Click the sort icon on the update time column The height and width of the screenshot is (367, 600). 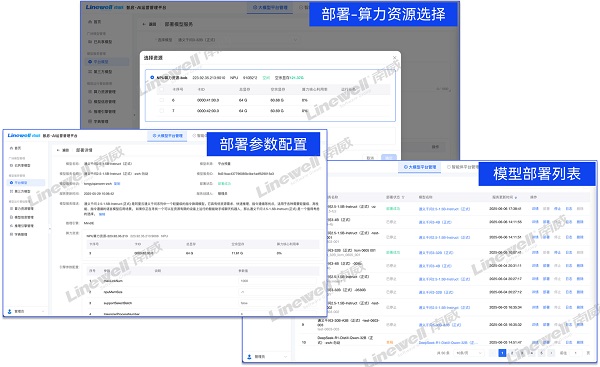[x=516, y=197]
